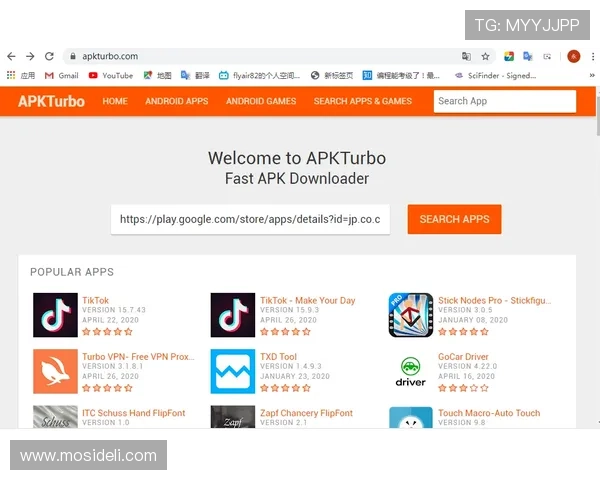Click the APKTurbo logo

(50, 101)
